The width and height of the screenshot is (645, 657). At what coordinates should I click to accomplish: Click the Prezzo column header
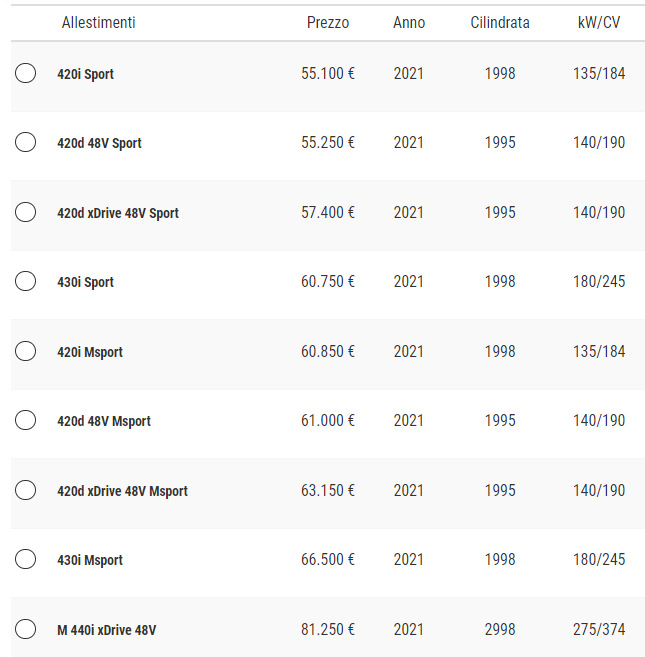(x=328, y=22)
